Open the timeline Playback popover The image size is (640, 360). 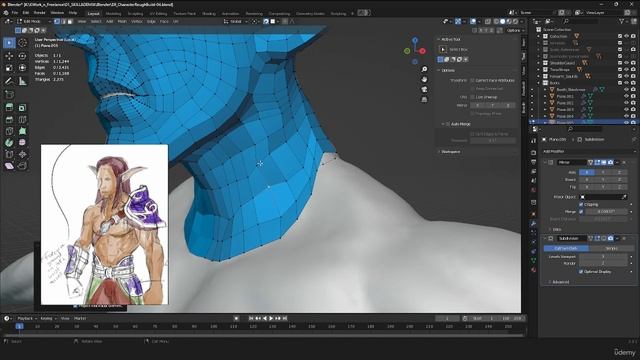click(x=27, y=318)
